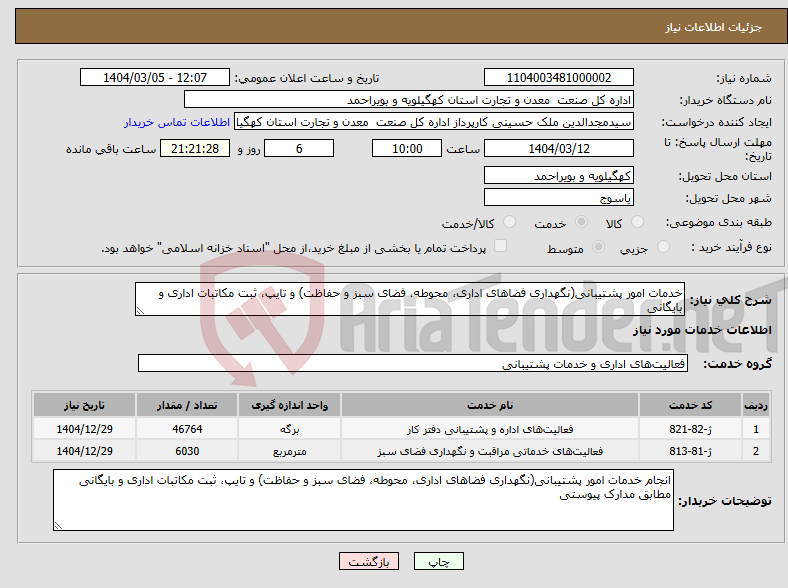Viewport: 788px width, 588px height.
Task: Click the واحد اندازه گیری column header
Action: tap(289, 405)
